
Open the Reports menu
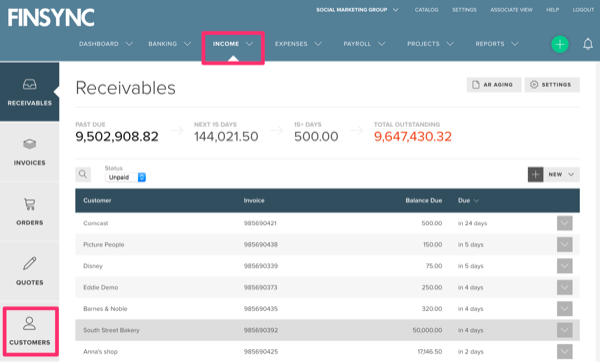pos(497,44)
